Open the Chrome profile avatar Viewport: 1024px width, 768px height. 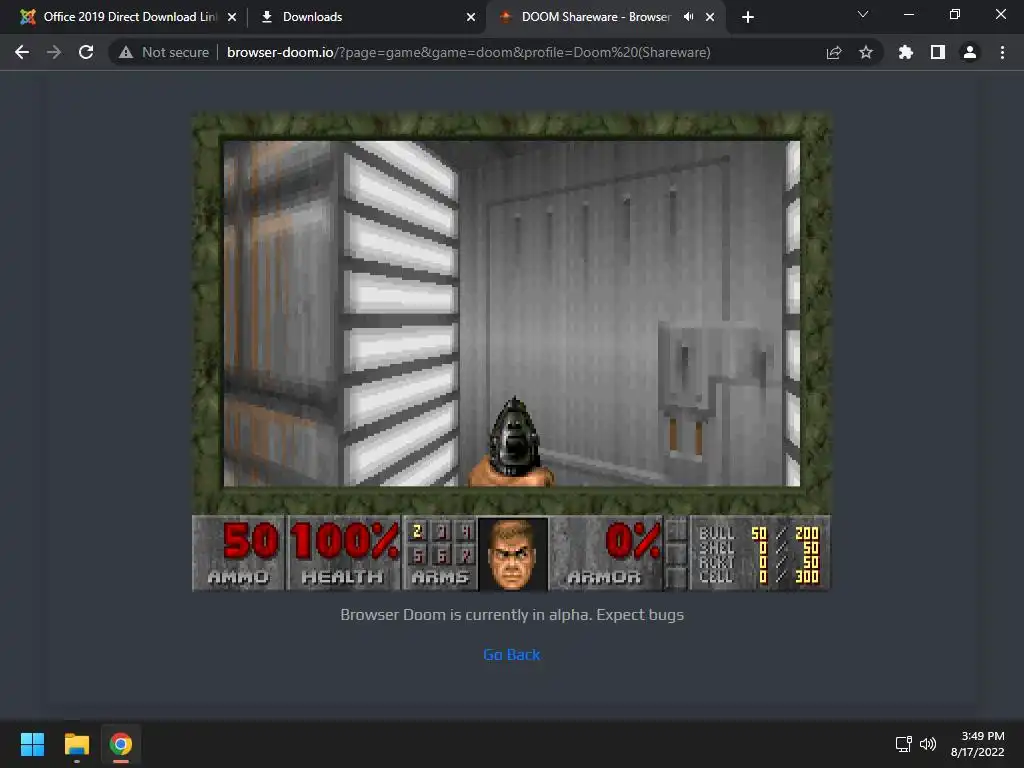[x=970, y=52]
